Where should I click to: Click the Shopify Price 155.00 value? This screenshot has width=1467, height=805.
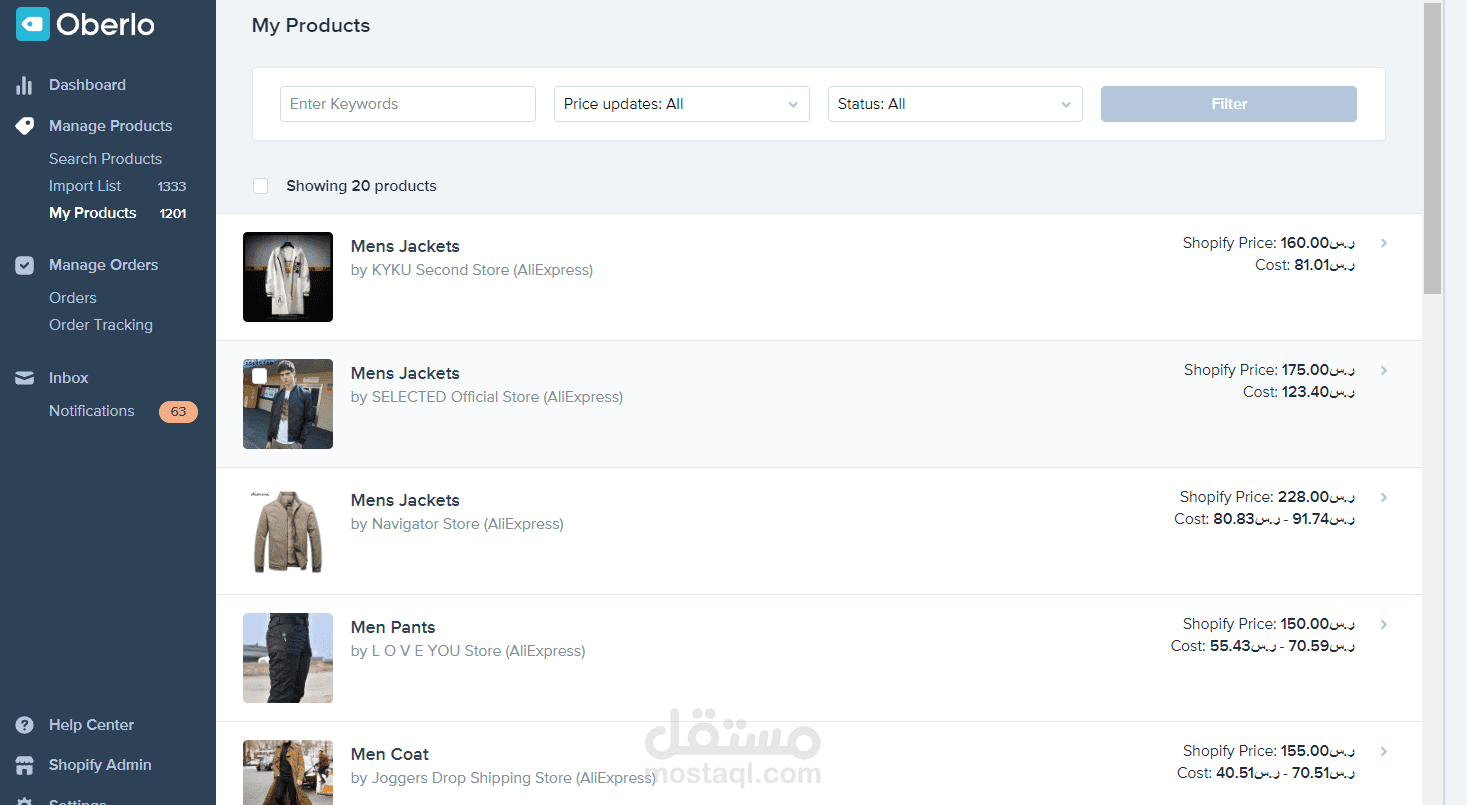[1318, 751]
